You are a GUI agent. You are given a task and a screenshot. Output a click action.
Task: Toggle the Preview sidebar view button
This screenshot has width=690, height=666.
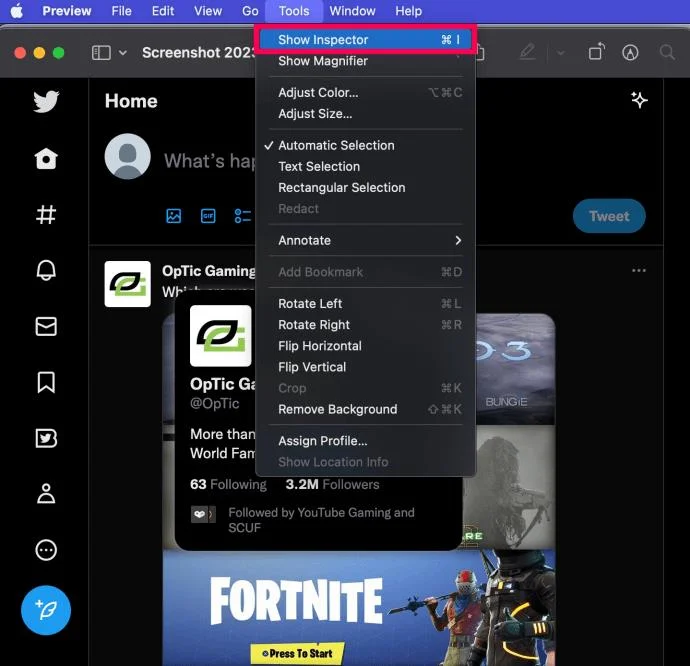pos(101,53)
